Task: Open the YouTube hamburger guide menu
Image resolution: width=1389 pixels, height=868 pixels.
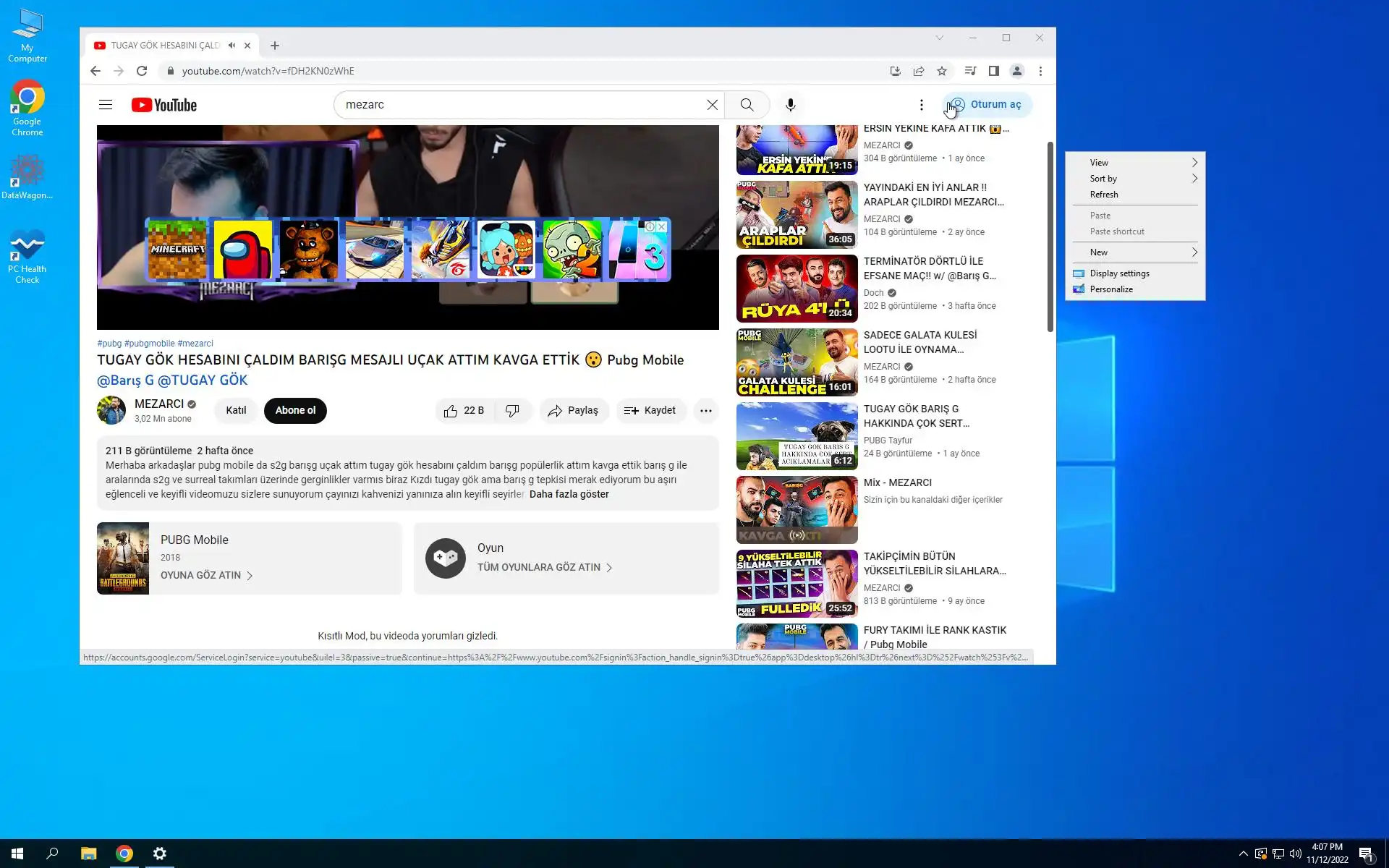Action: (x=106, y=105)
